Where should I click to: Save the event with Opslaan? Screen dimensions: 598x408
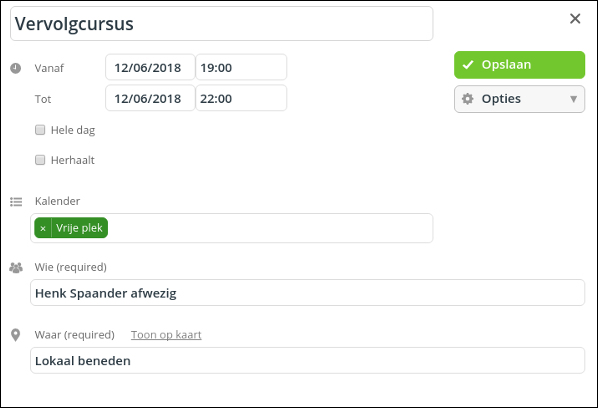(x=519, y=65)
